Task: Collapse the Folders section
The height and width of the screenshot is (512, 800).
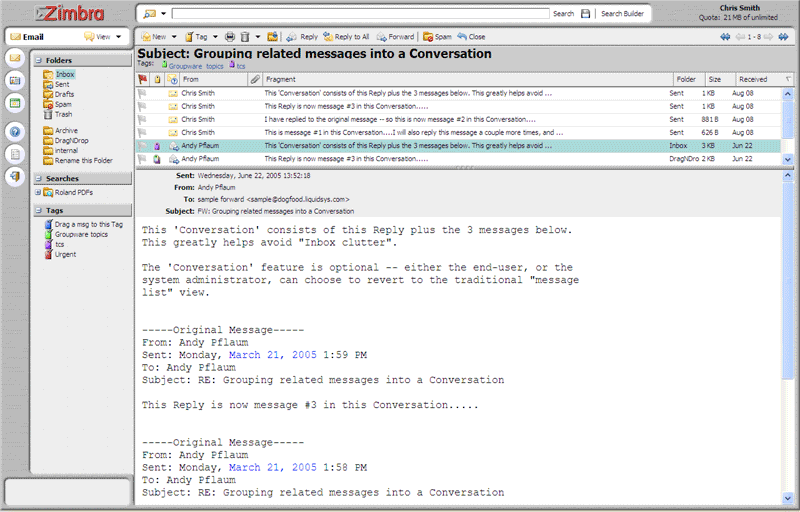Action: (38, 60)
